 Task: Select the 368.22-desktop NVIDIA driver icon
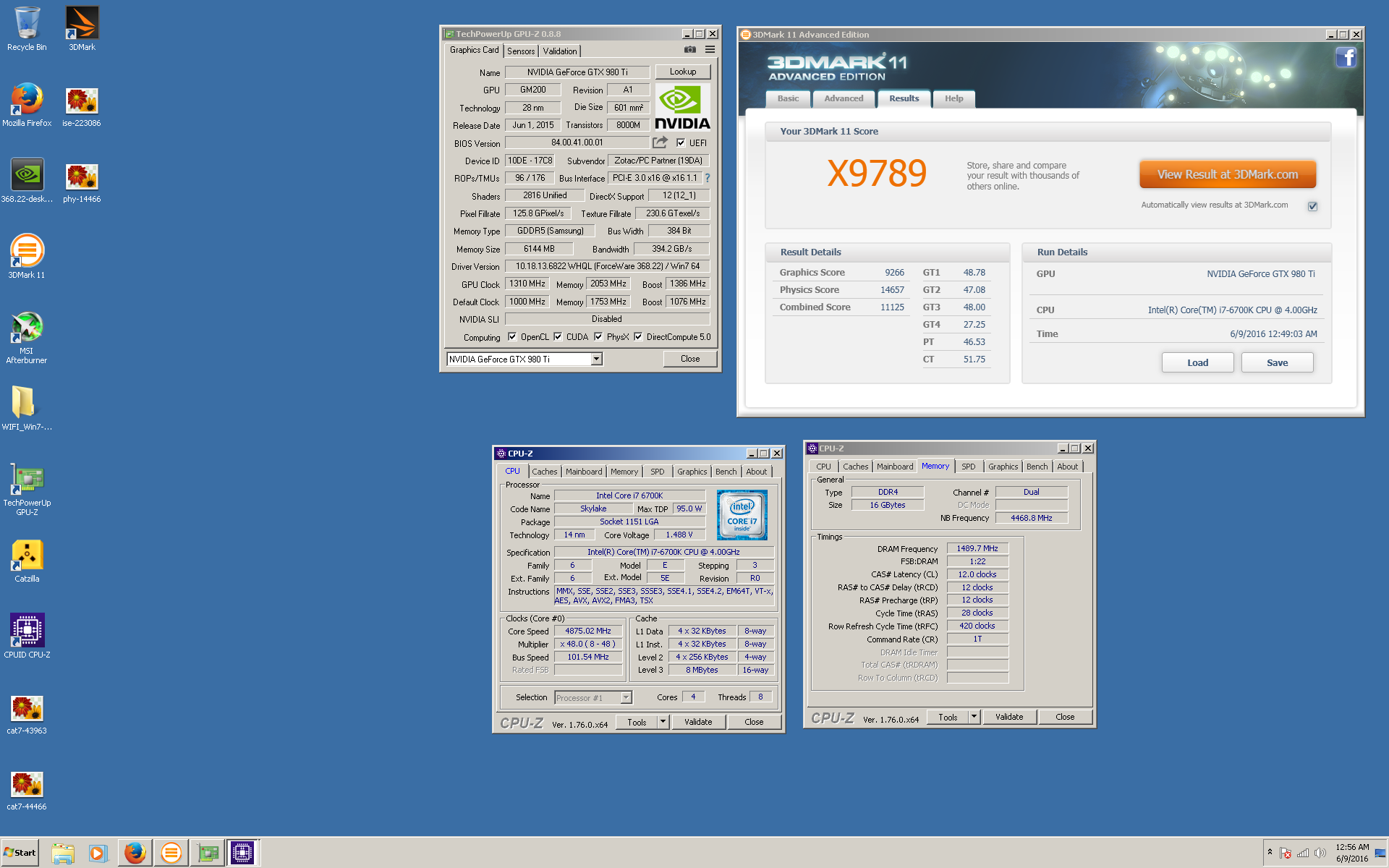pyautogui.click(x=27, y=181)
